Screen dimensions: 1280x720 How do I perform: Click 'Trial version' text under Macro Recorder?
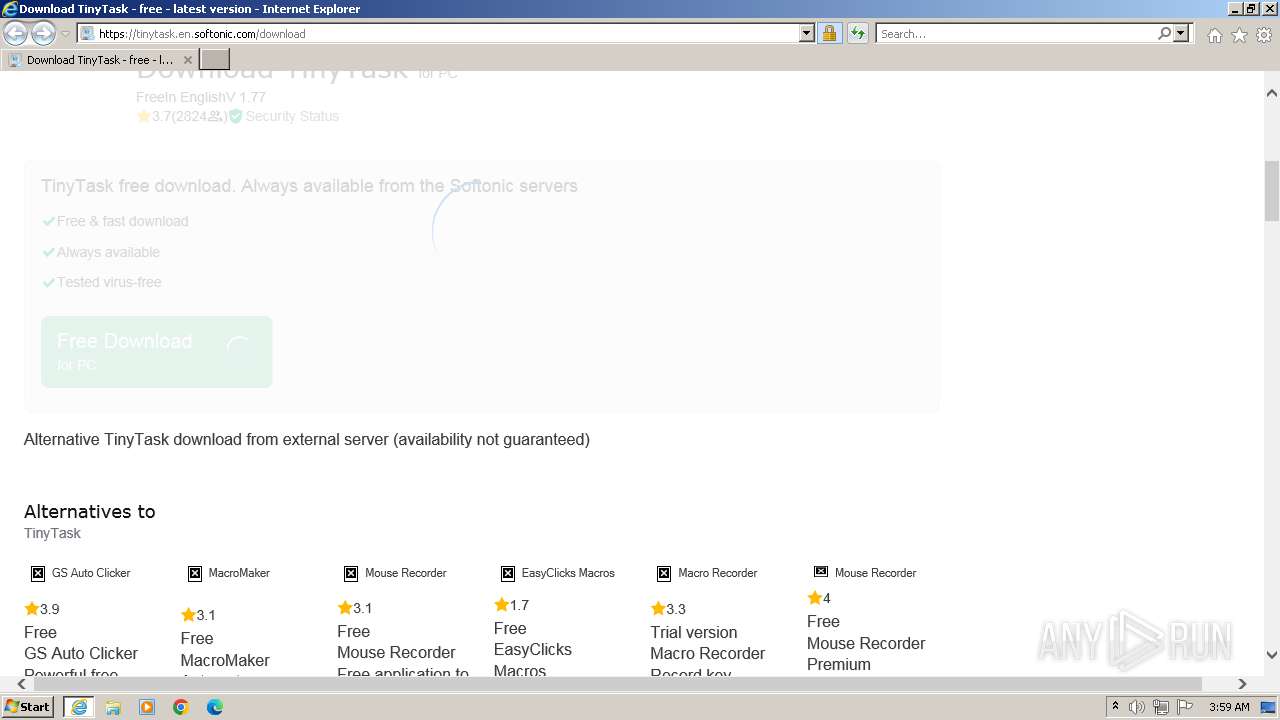coord(694,632)
